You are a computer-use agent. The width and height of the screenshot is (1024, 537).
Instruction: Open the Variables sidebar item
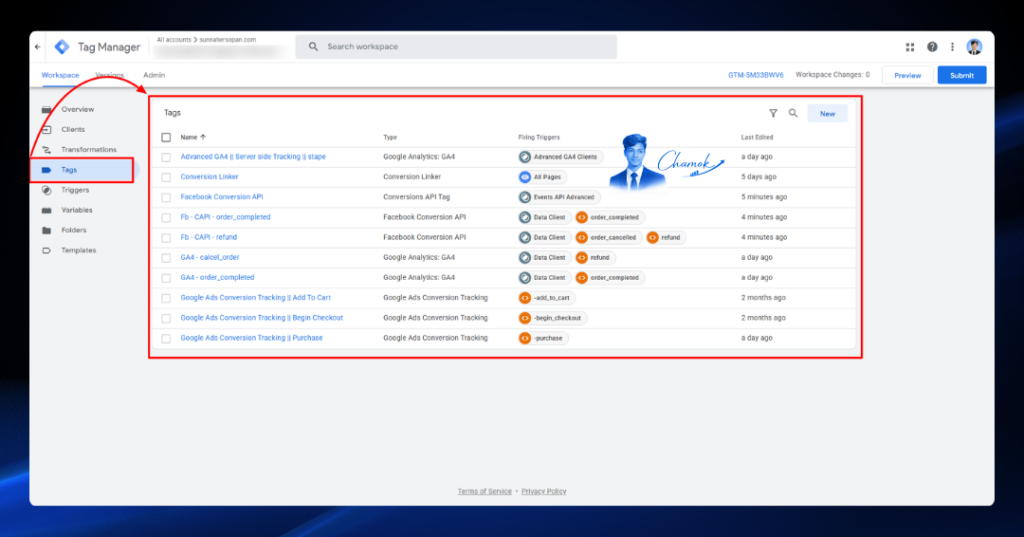point(76,210)
